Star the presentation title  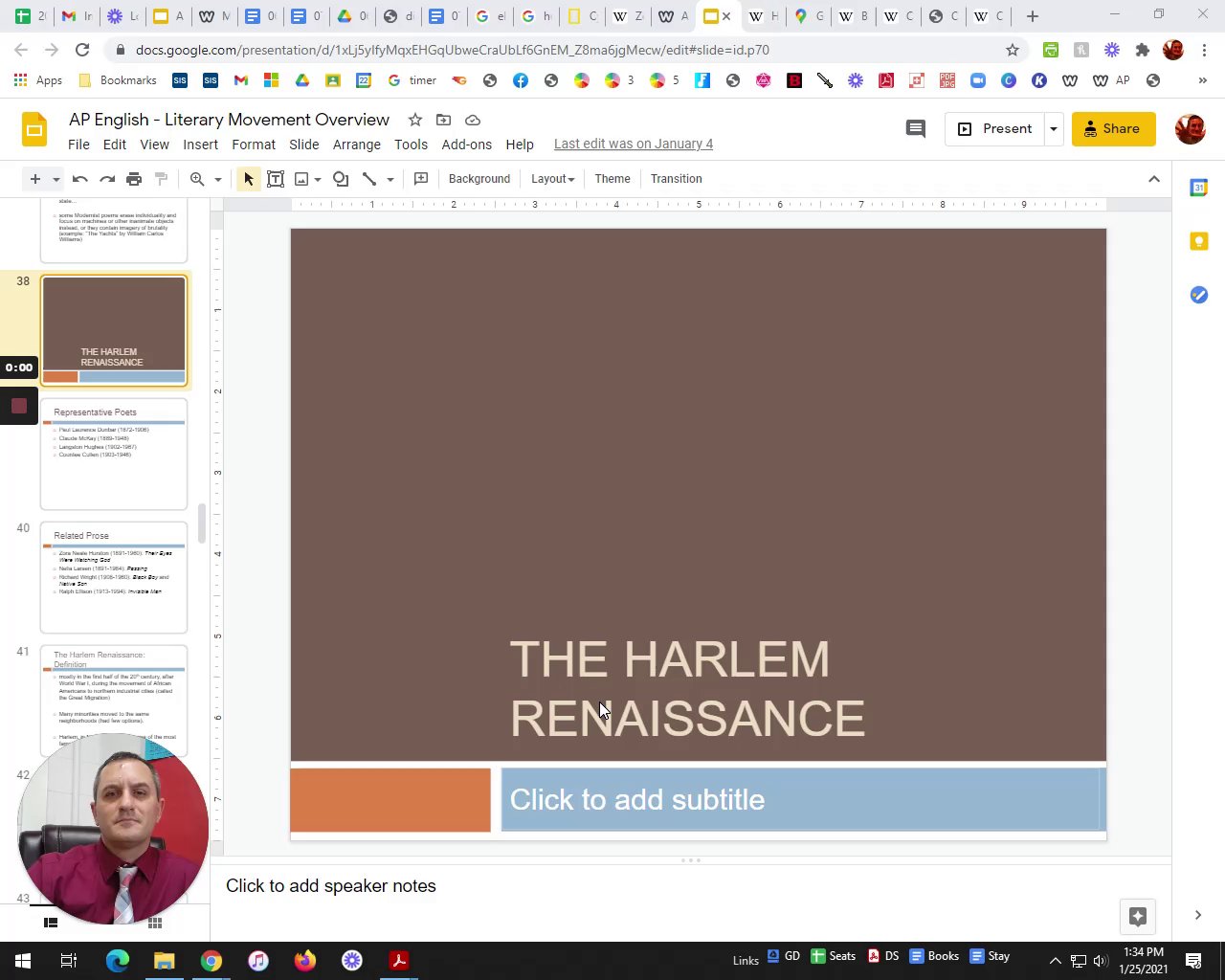415,120
